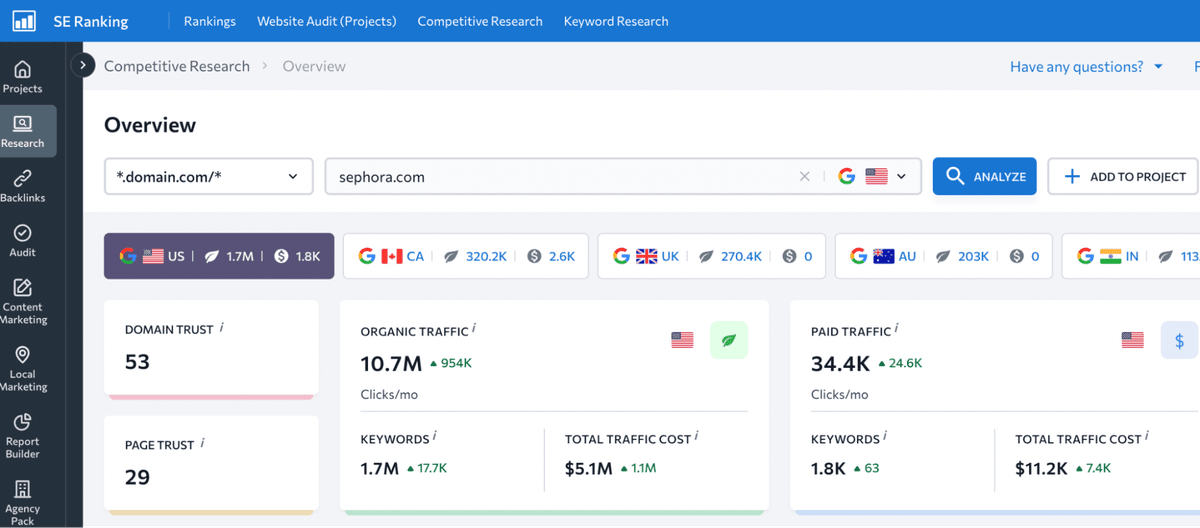The width and height of the screenshot is (1200, 528).
Task: Select the CA region tab
Action: pyautogui.click(x=466, y=256)
